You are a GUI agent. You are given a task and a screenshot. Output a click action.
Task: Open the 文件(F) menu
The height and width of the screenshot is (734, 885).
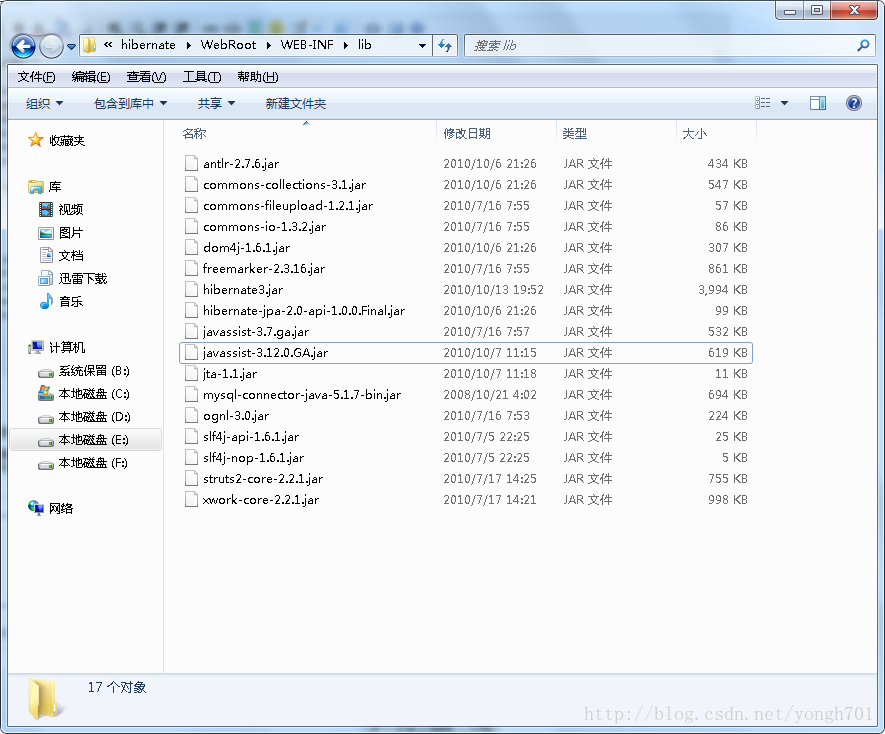(x=36, y=77)
